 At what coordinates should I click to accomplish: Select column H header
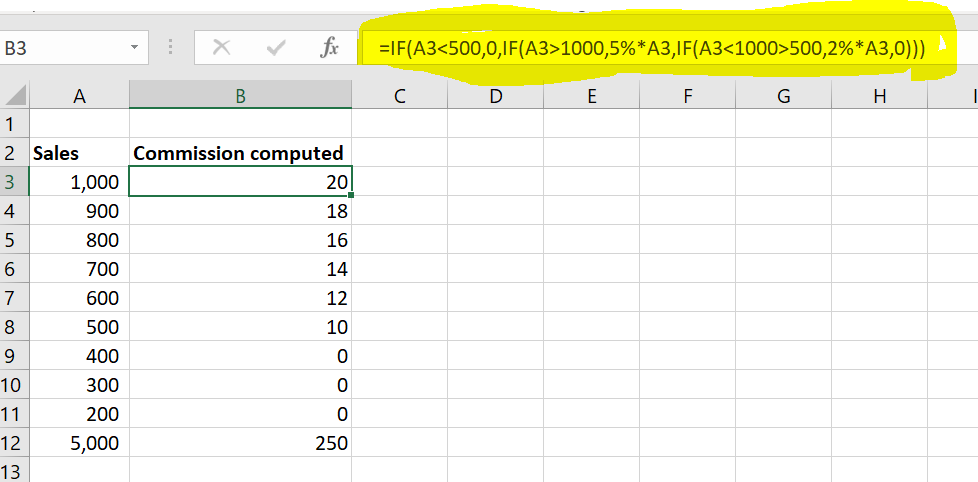[x=879, y=95]
